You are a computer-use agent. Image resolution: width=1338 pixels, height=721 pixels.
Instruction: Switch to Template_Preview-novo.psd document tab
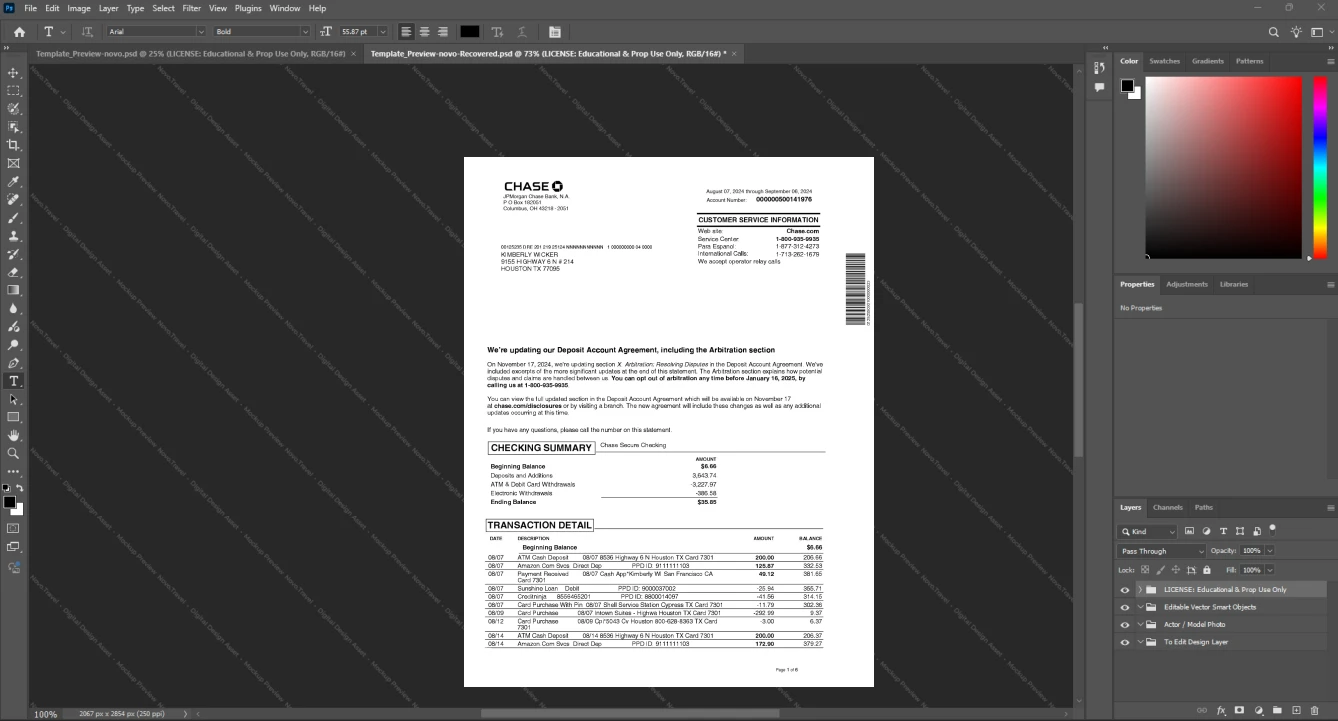pos(191,53)
